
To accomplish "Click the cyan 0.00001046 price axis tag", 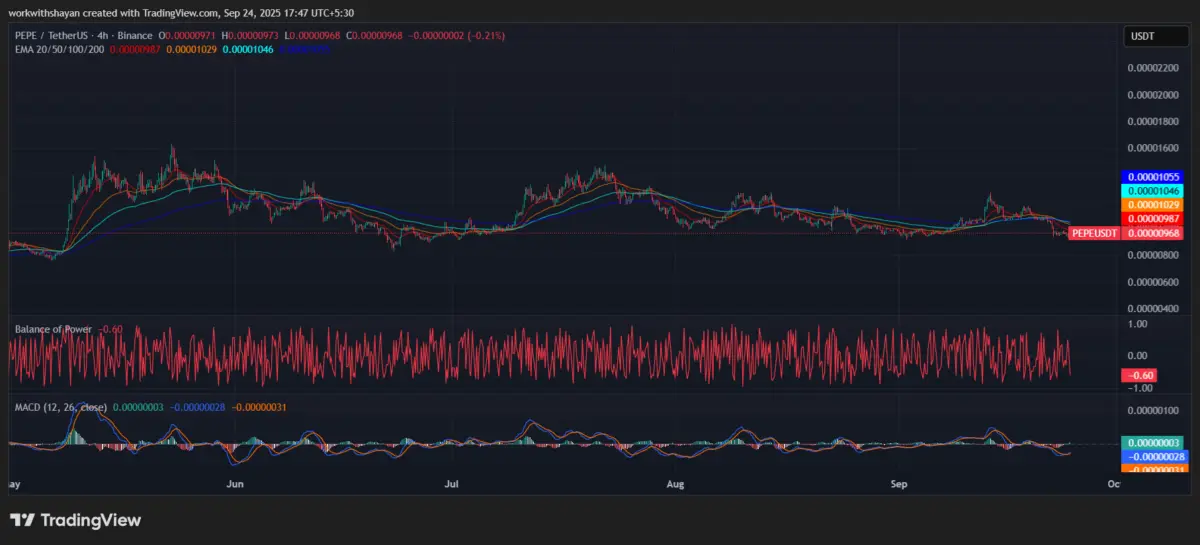I will click(x=1154, y=190).
